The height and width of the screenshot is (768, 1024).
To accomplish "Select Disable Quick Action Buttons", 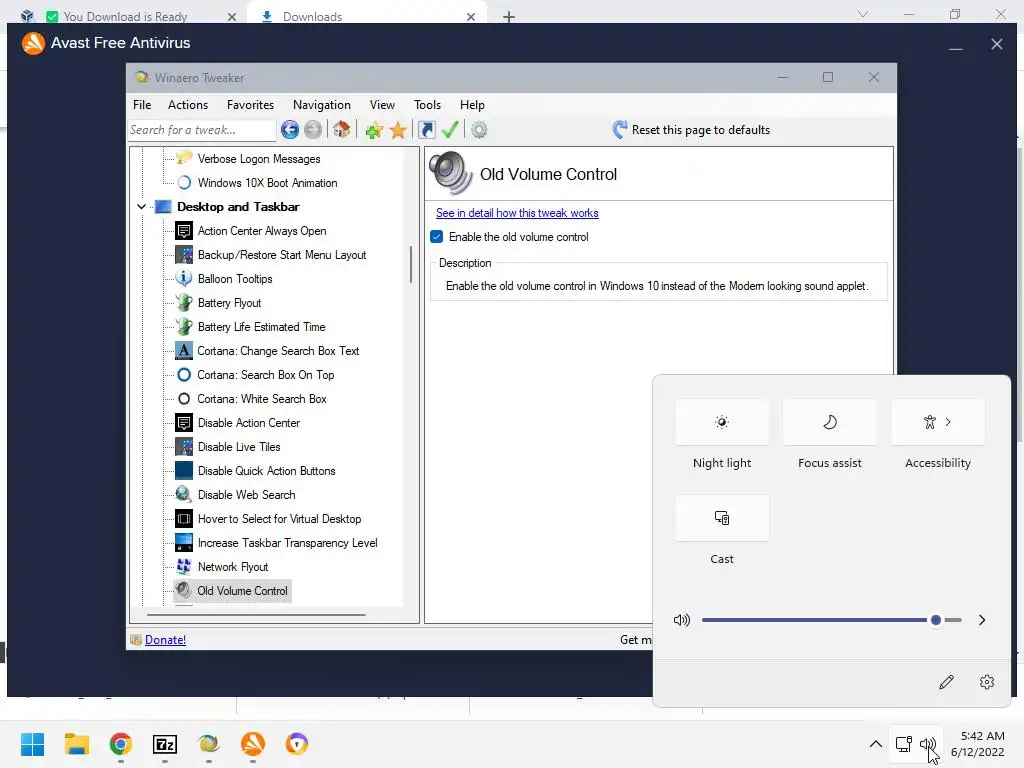I will 266,471.
